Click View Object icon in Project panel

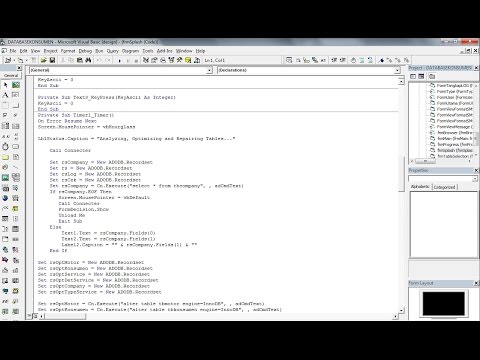[x=421, y=76]
